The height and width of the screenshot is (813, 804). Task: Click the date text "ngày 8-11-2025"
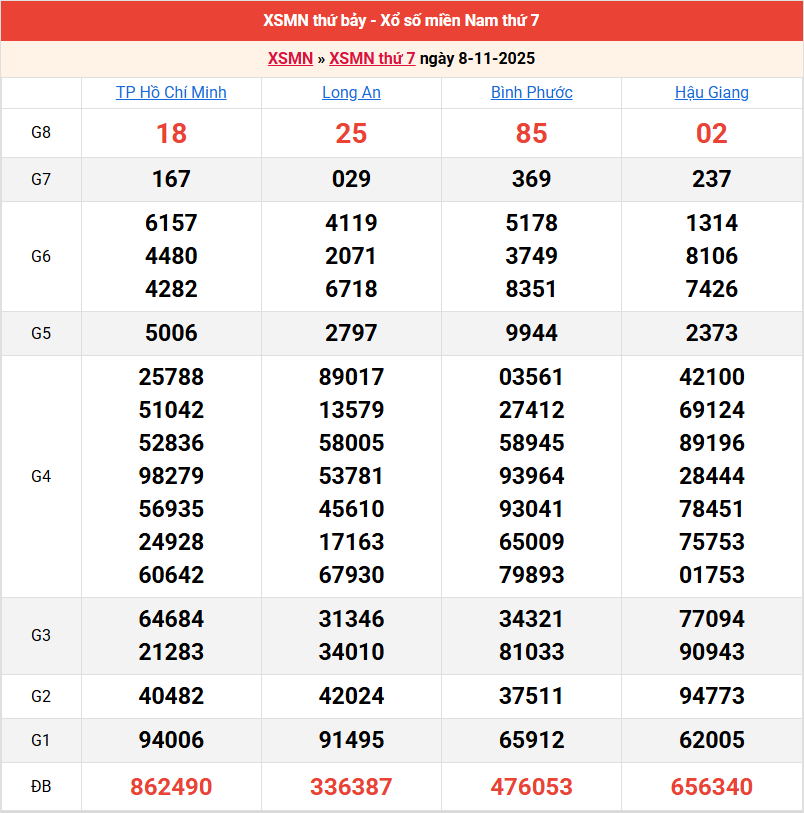coord(477,59)
